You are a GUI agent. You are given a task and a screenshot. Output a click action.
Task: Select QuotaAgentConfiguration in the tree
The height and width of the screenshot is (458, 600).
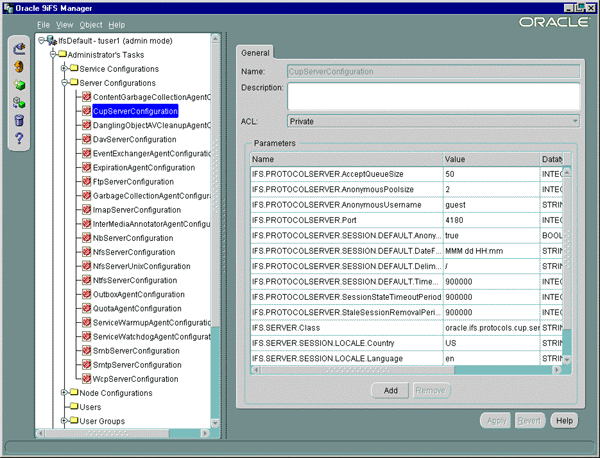[x=137, y=308]
